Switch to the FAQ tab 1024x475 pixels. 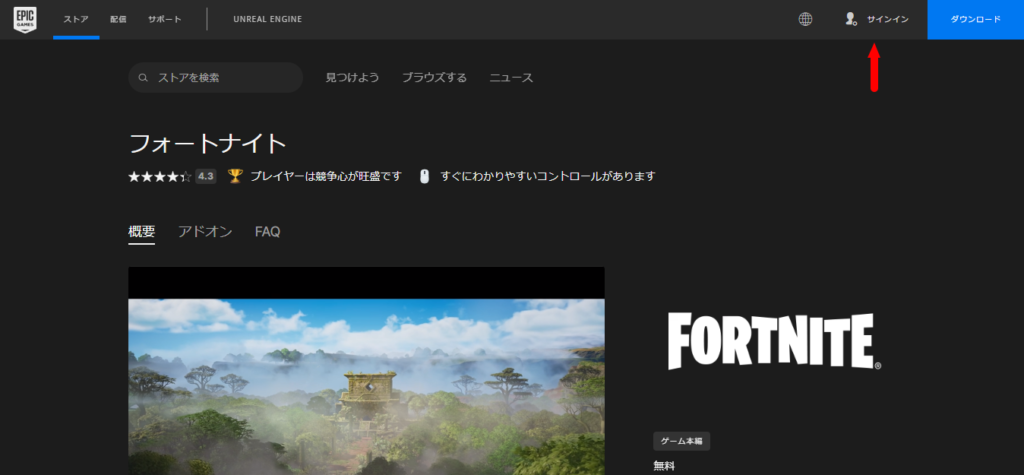(x=268, y=231)
